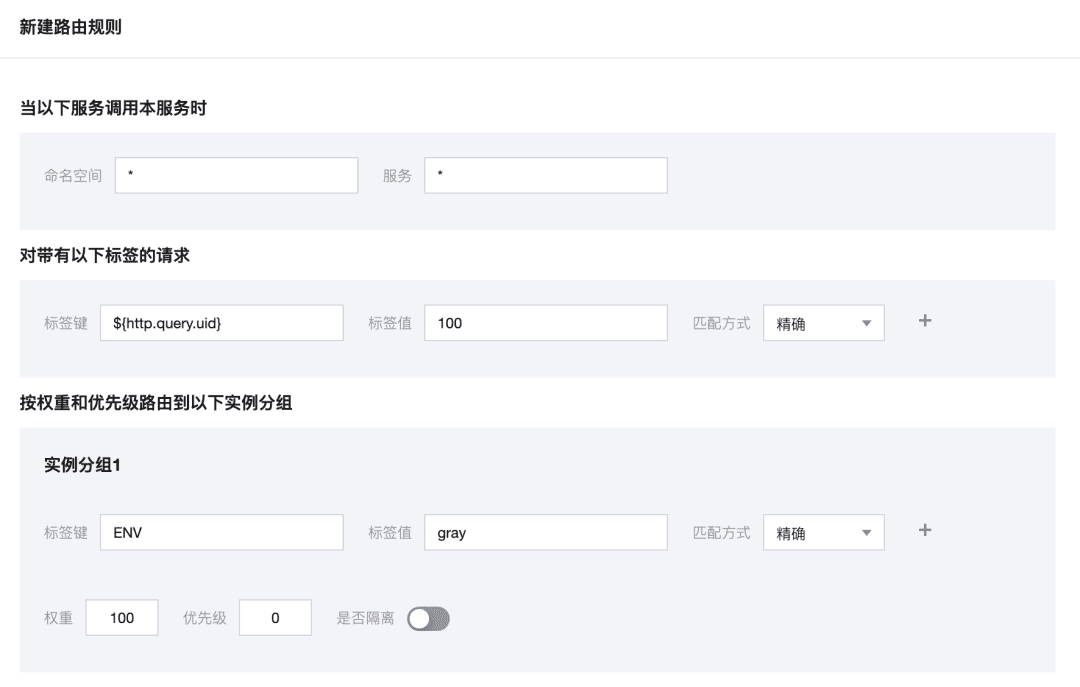Click the ${http.query.uid} tag key field

[222, 323]
